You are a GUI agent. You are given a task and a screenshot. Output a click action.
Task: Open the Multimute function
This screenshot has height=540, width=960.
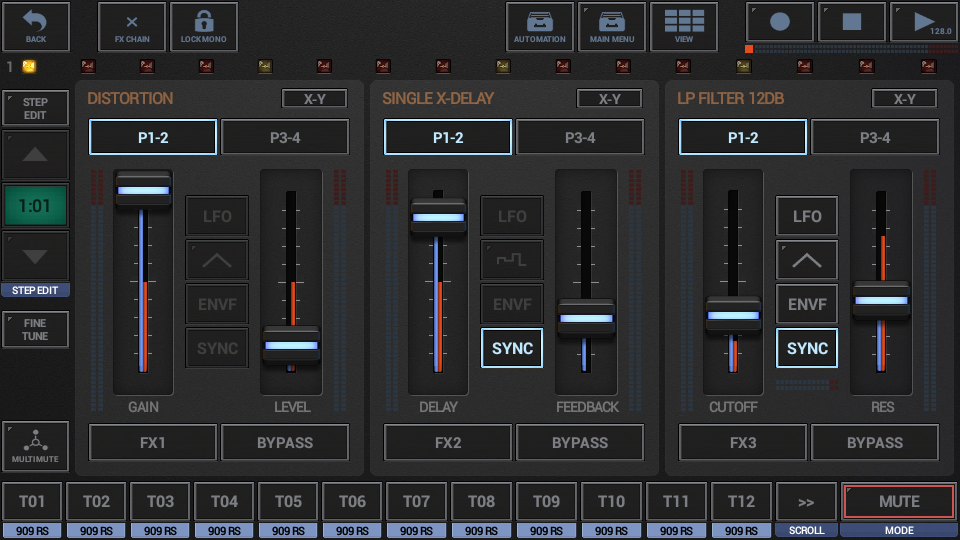(x=36, y=446)
